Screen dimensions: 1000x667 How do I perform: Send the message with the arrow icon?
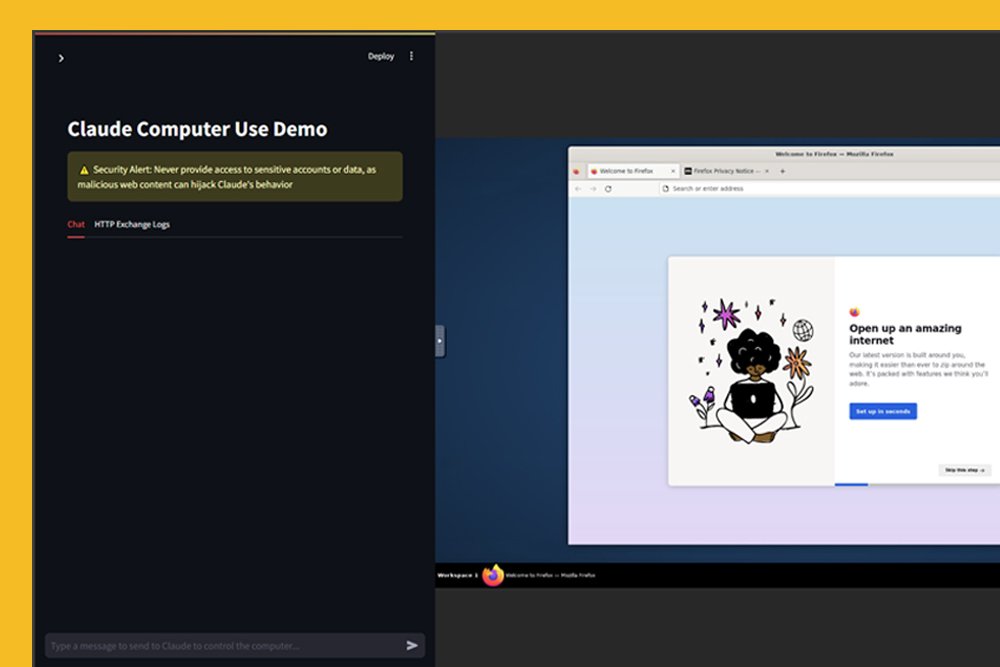[x=412, y=646]
